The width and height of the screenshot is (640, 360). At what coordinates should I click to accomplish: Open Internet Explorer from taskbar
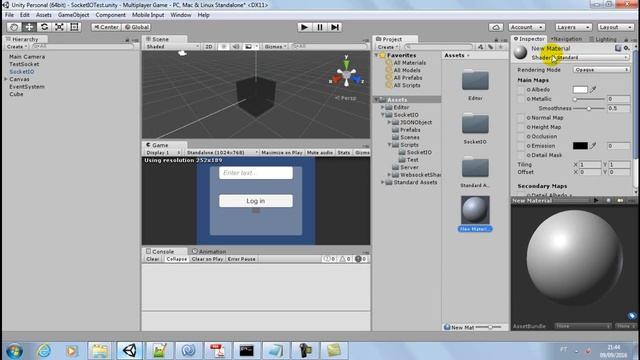pos(44,351)
